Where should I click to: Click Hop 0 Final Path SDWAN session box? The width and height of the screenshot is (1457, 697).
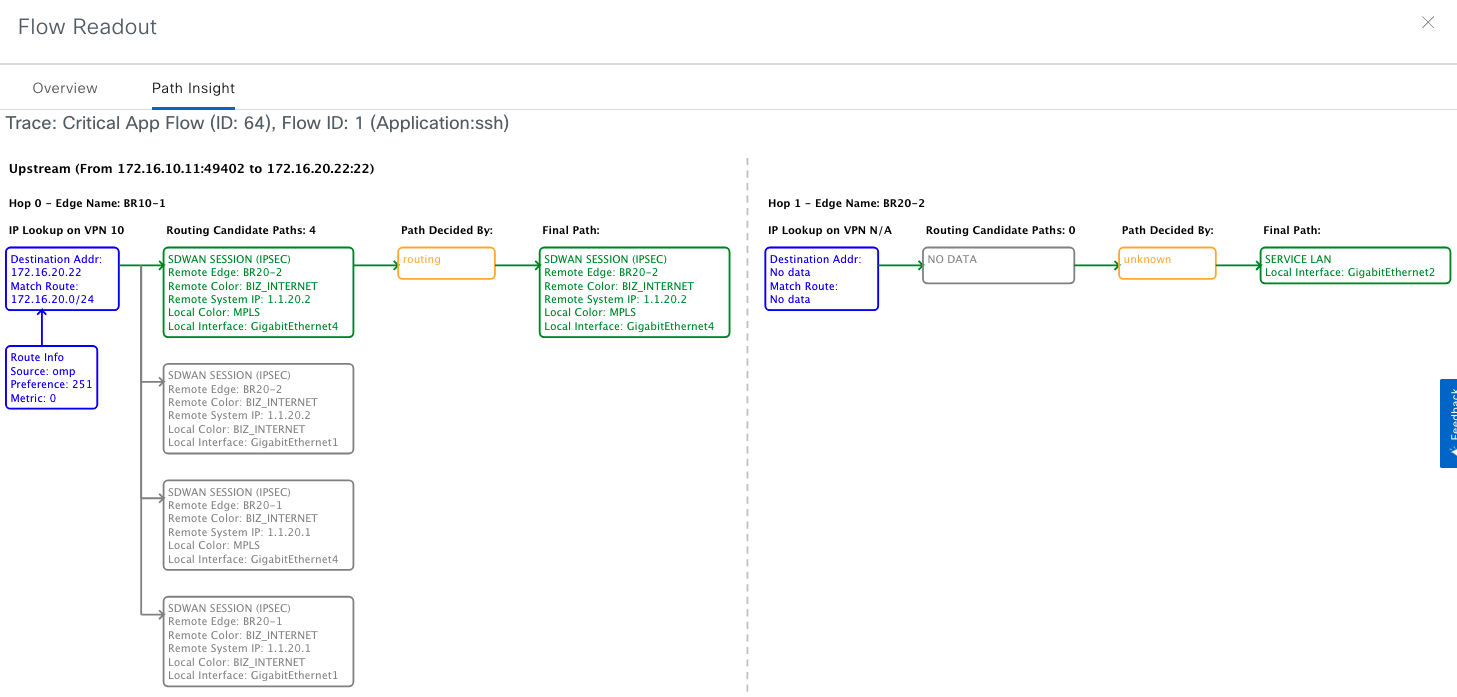634,292
